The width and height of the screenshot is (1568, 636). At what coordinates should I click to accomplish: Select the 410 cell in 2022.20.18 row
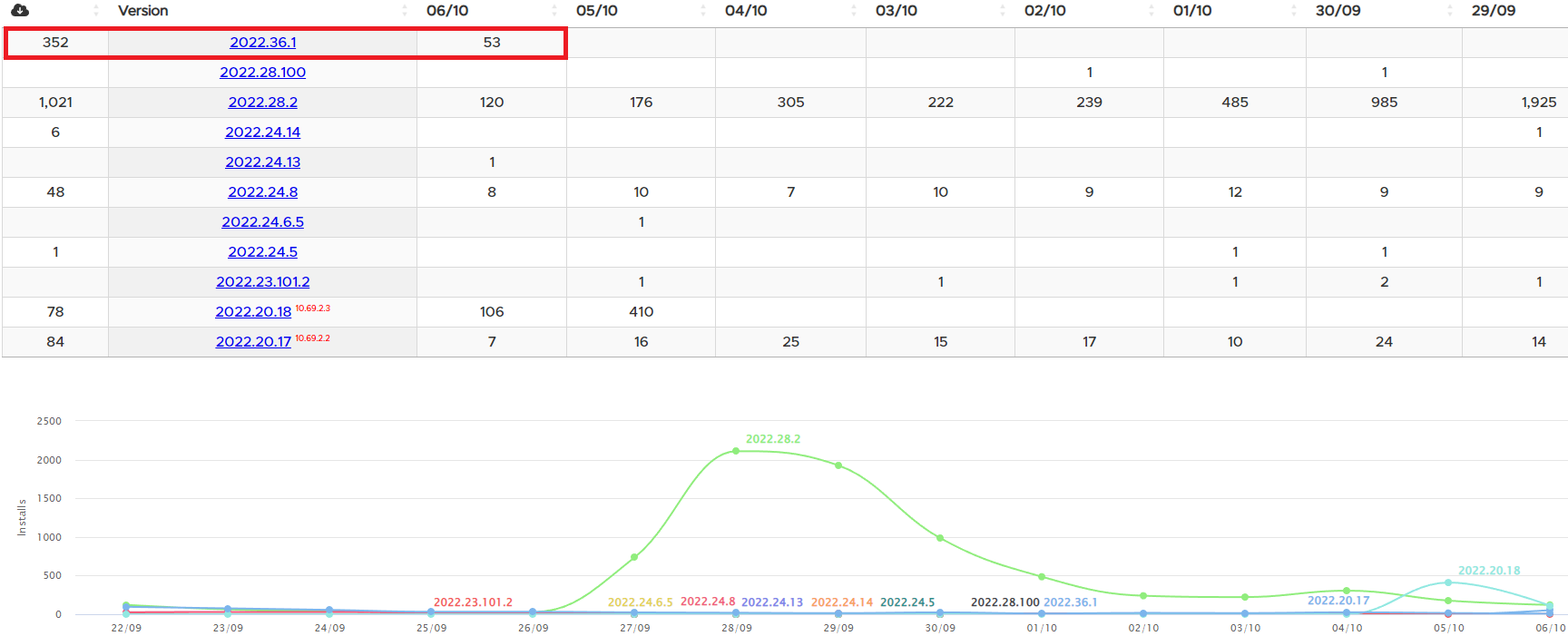pos(642,312)
